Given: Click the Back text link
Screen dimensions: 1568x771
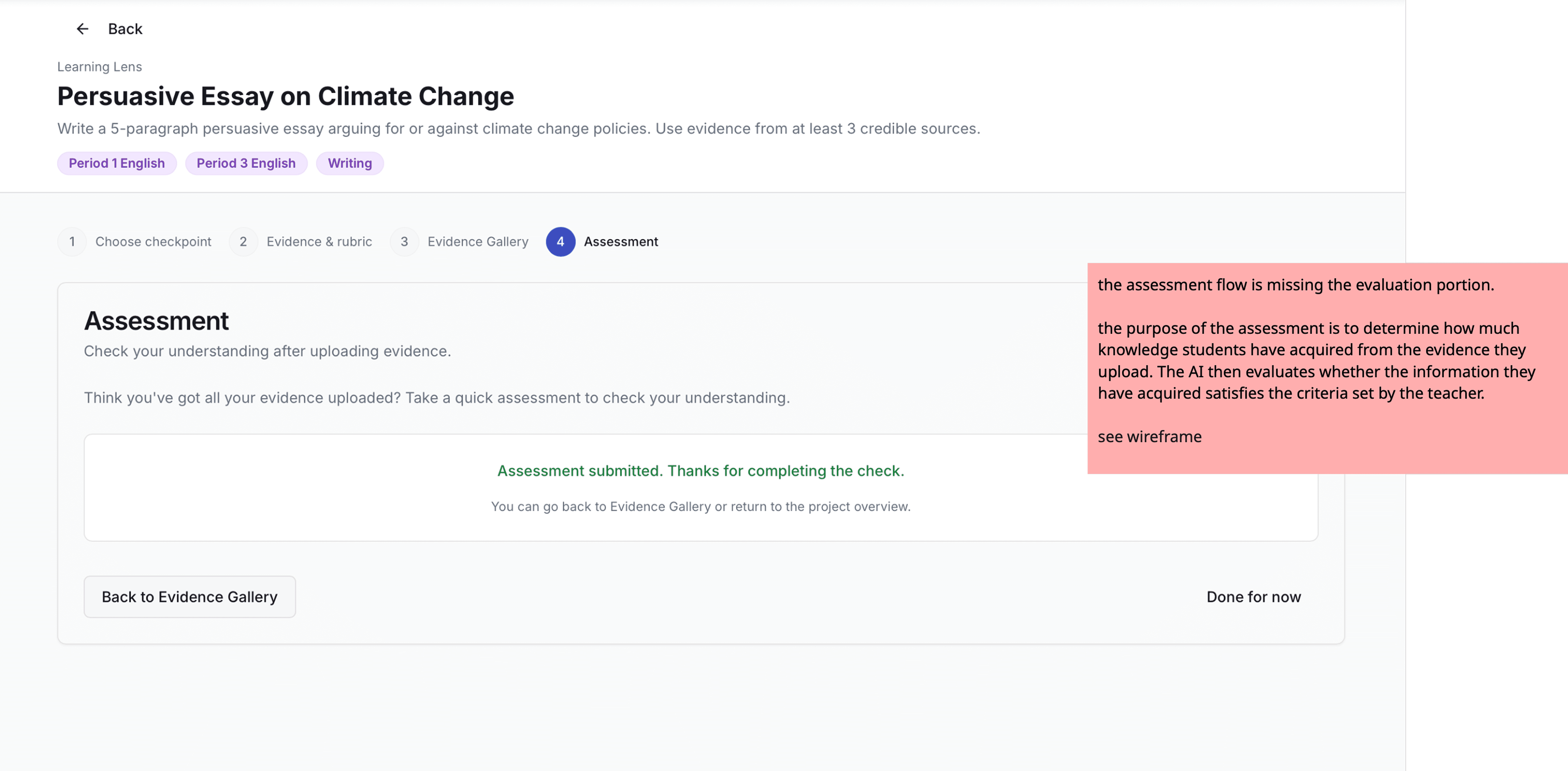Looking at the screenshot, I should pyautogui.click(x=125, y=29).
